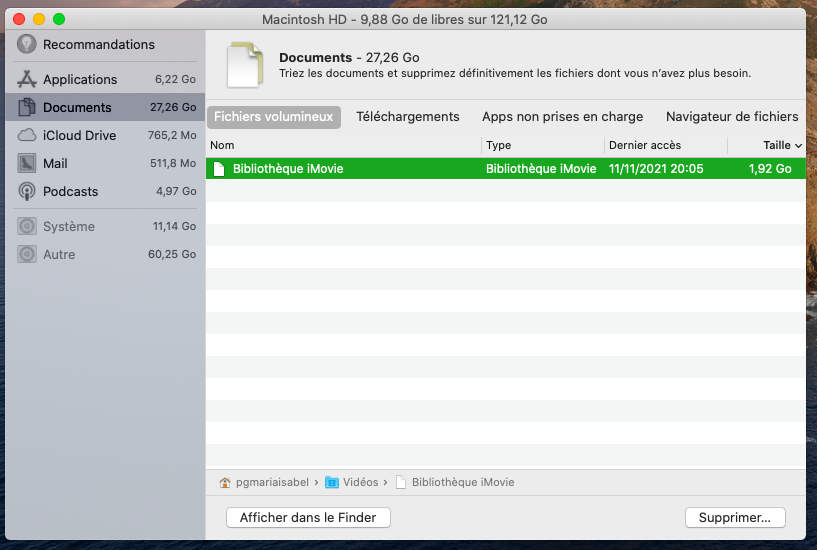Select the Mail envelope icon
The width and height of the screenshot is (817, 550).
pyautogui.click(x=27, y=163)
